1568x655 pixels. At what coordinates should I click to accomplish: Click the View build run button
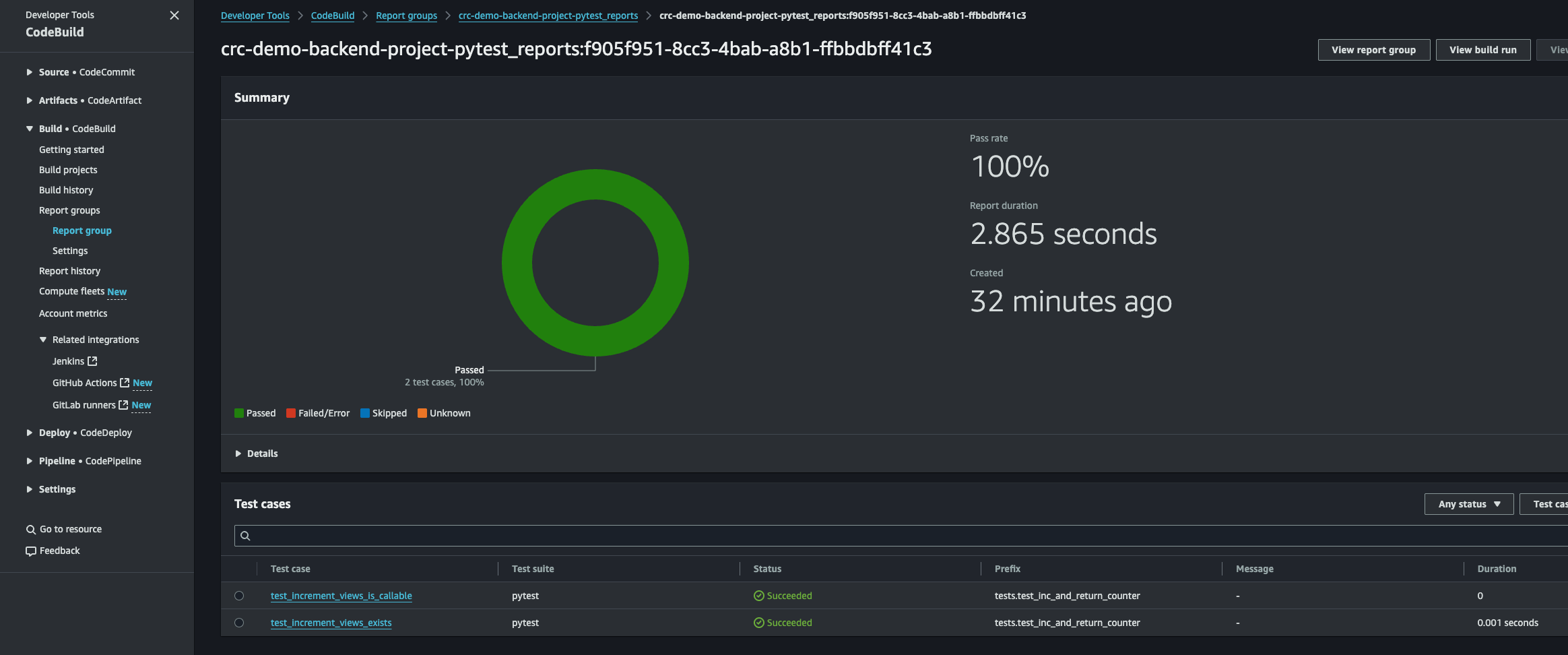click(1482, 49)
